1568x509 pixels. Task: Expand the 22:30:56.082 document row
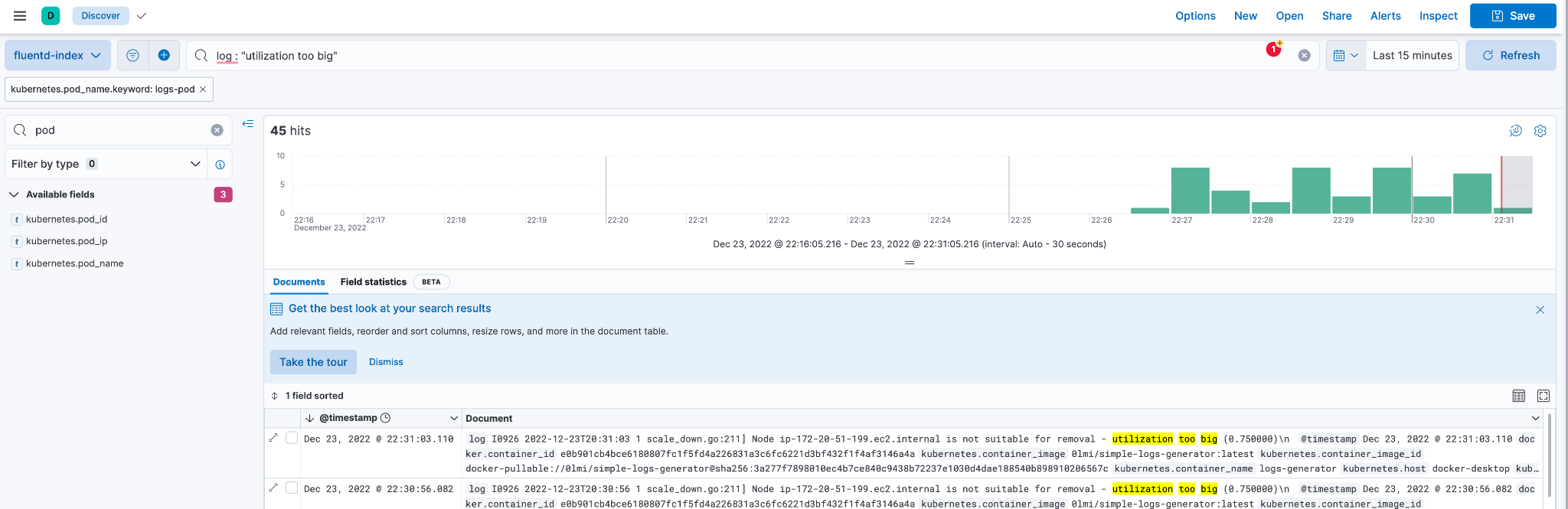273,488
